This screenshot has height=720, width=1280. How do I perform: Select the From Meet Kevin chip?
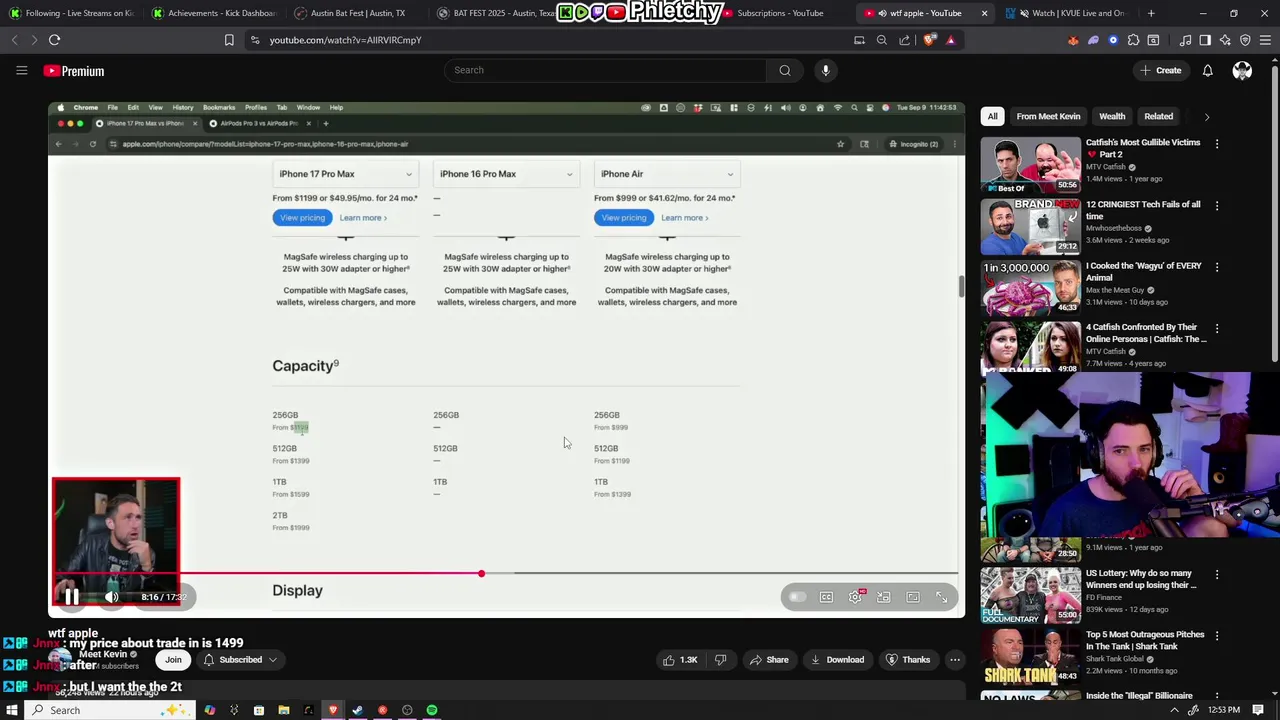[x=1048, y=116]
